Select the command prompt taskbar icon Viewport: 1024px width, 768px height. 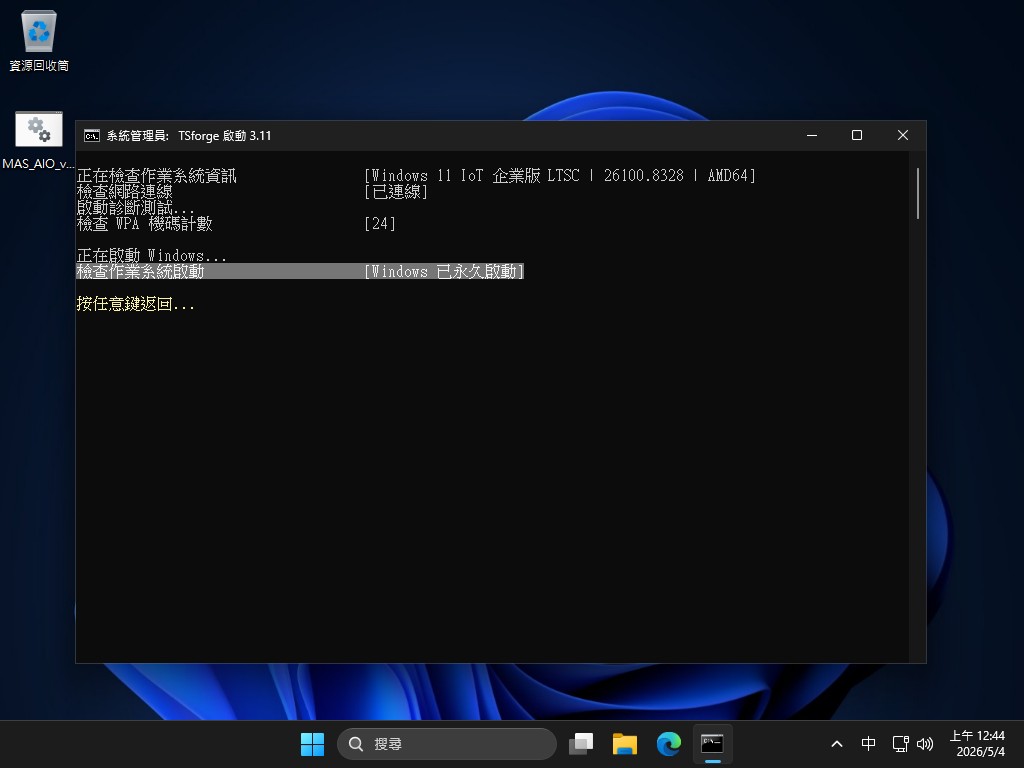pos(712,744)
